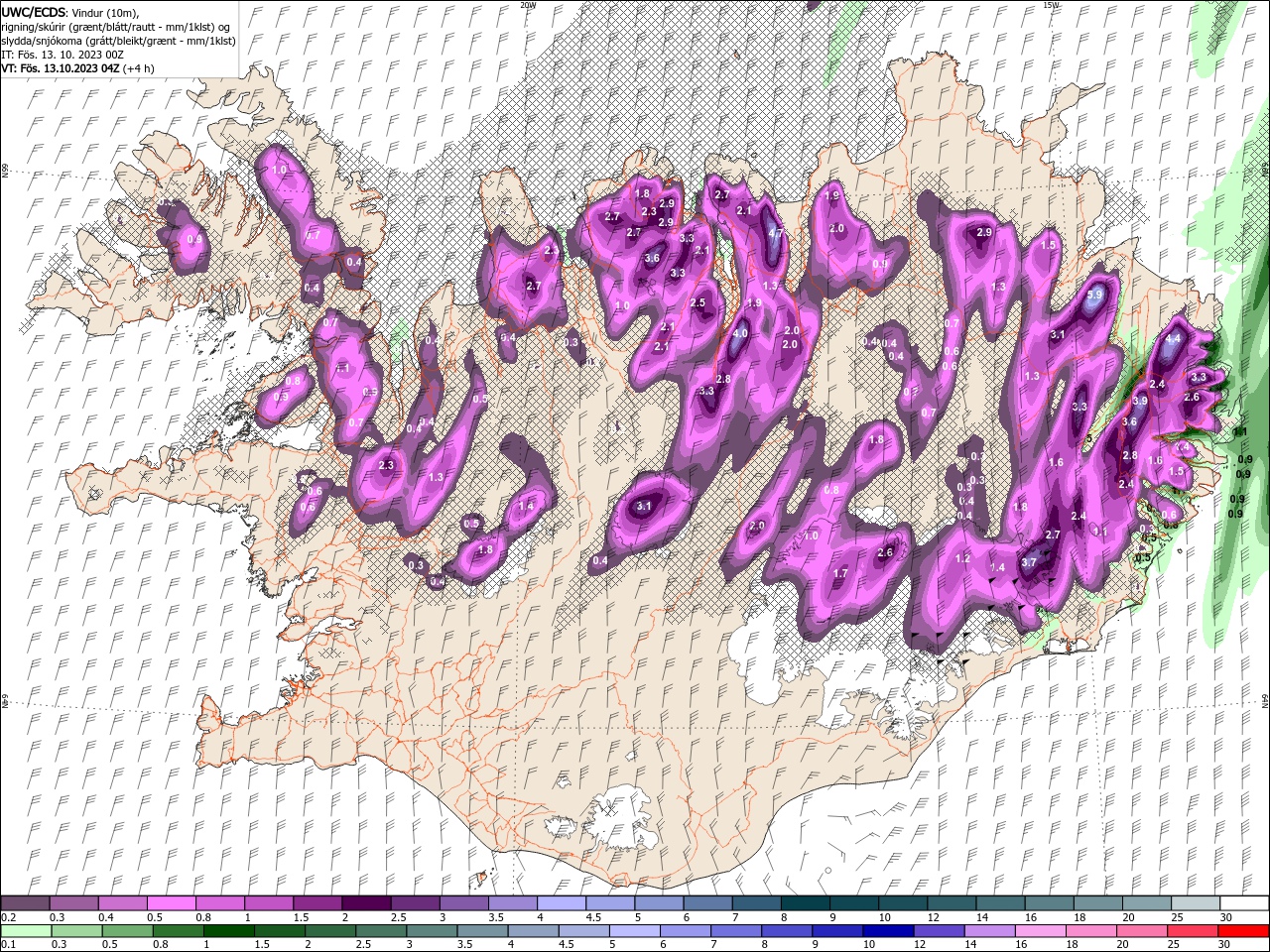This screenshot has height=952, width=1270.
Task: Click the 4.4 value near the east coast
Action: click(1173, 338)
